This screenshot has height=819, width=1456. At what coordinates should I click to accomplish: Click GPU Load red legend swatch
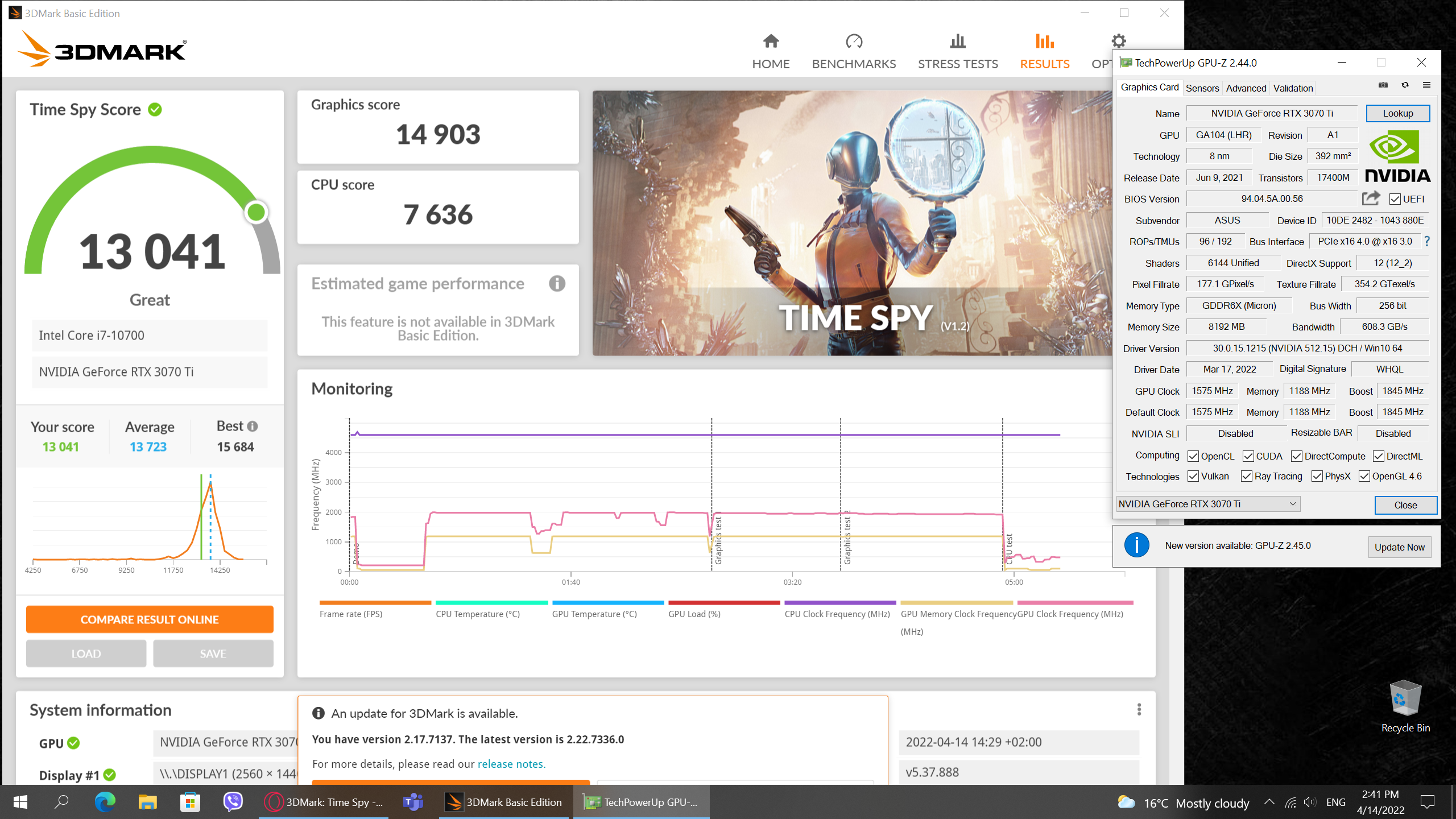point(723,602)
